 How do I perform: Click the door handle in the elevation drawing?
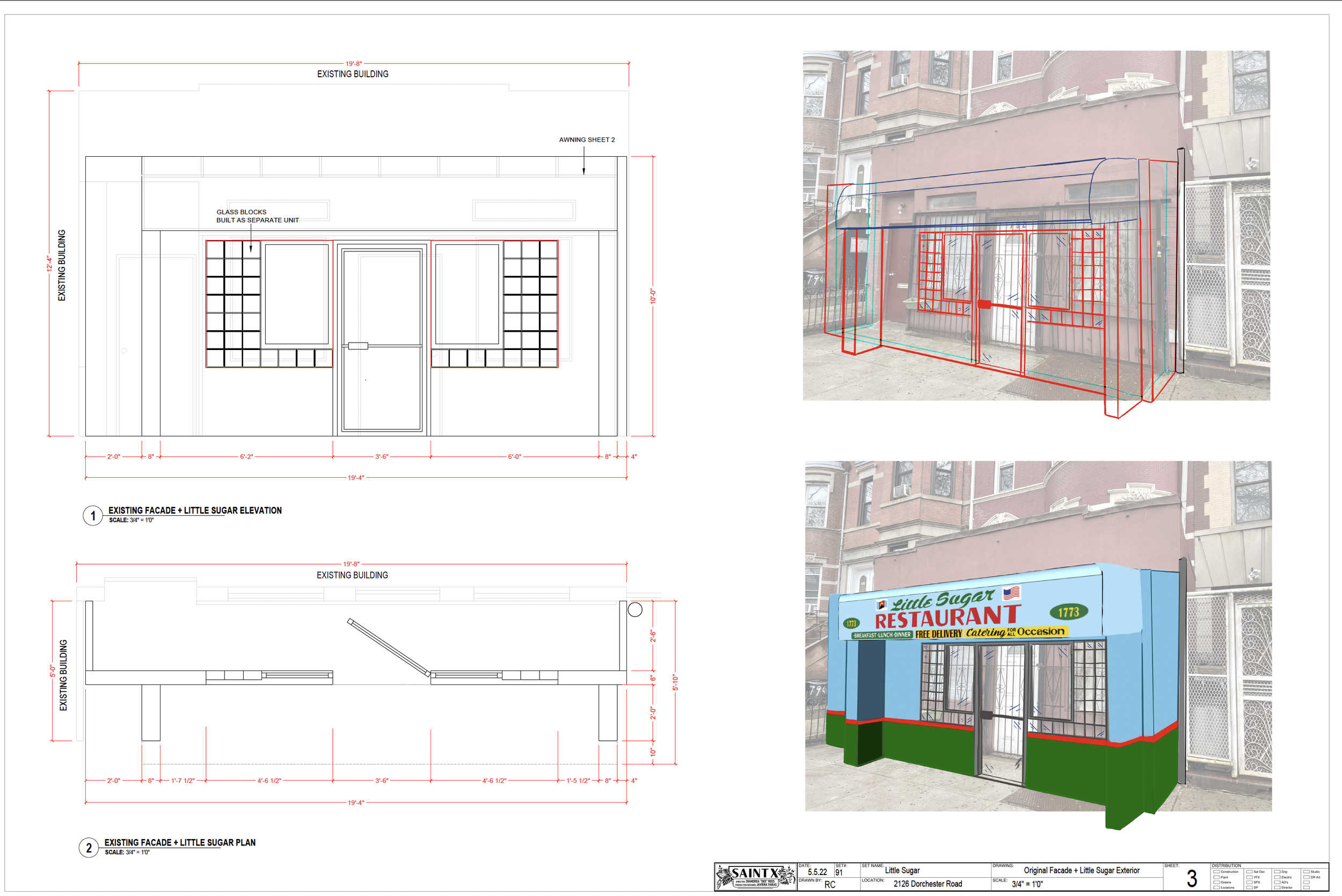358,346
